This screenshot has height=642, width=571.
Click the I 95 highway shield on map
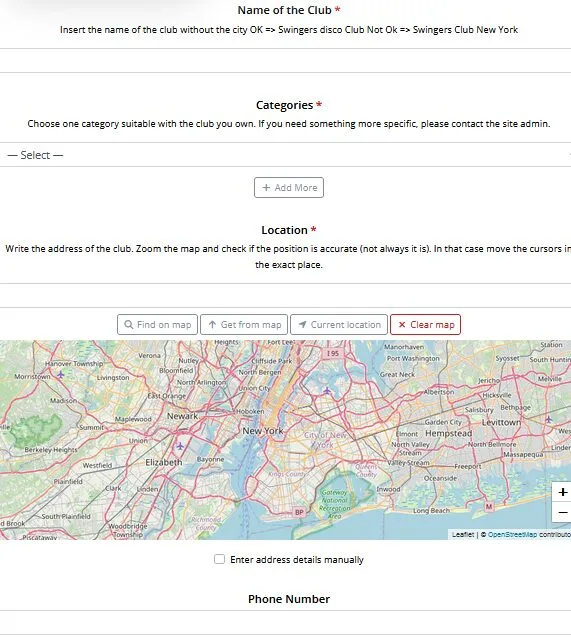tap(333, 353)
